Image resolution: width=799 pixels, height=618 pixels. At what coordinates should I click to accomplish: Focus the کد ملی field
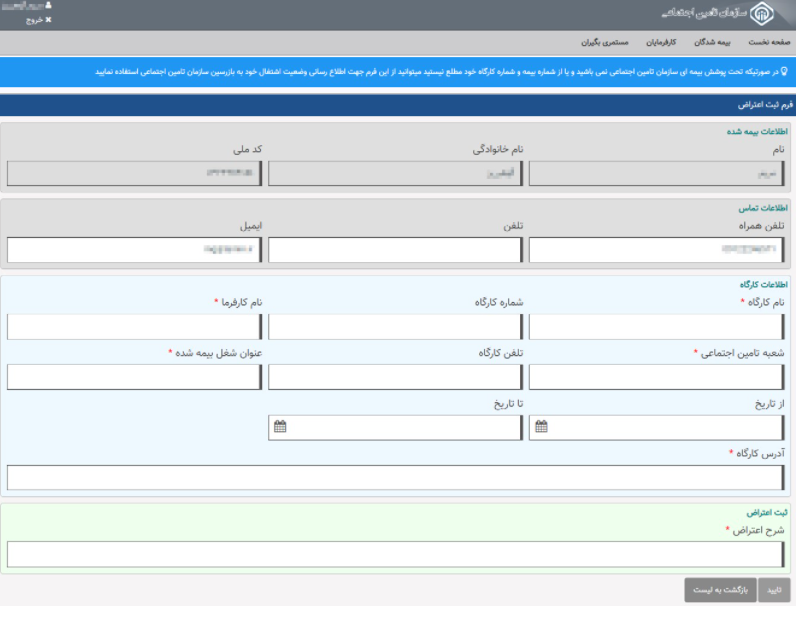pos(135,174)
